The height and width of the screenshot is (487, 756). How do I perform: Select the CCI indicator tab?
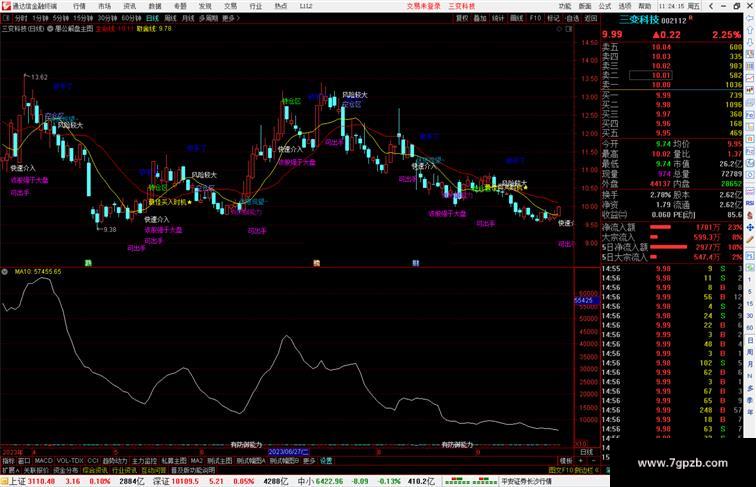(x=93, y=461)
